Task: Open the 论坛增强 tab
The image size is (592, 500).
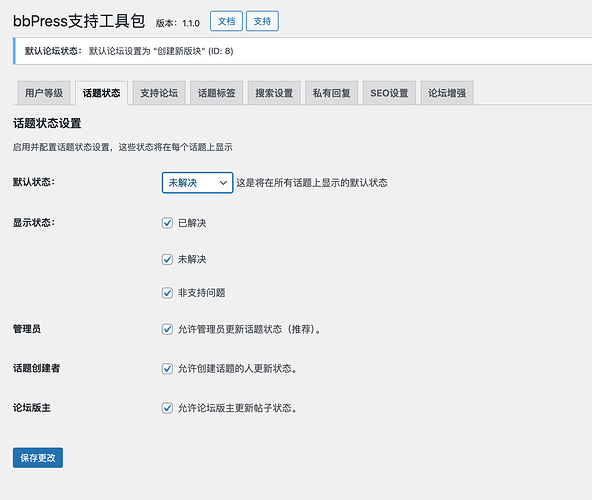Action: [447, 93]
